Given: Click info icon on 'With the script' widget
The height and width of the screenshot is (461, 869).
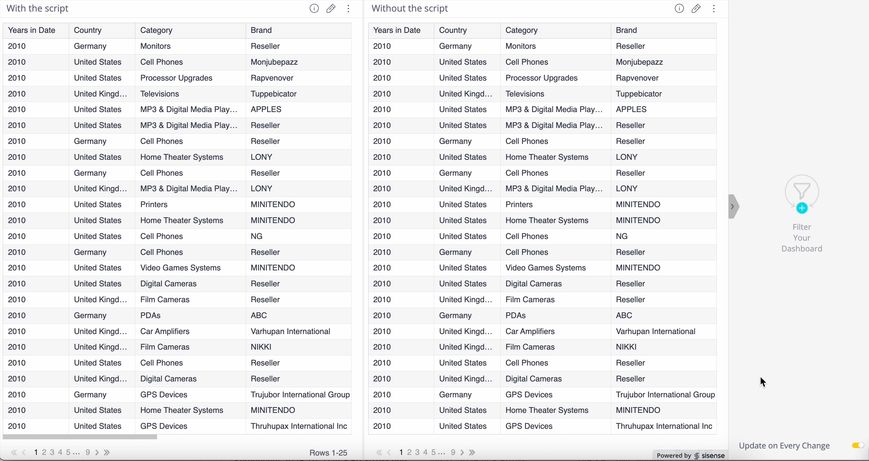Looking at the screenshot, I should coord(314,8).
